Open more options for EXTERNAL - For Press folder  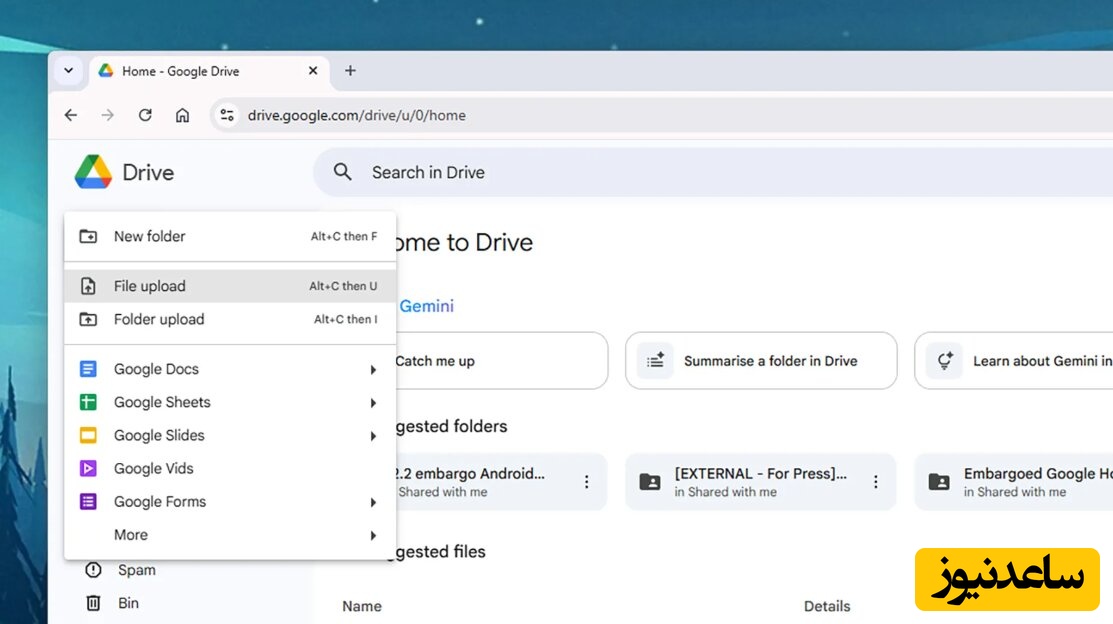click(875, 482)
